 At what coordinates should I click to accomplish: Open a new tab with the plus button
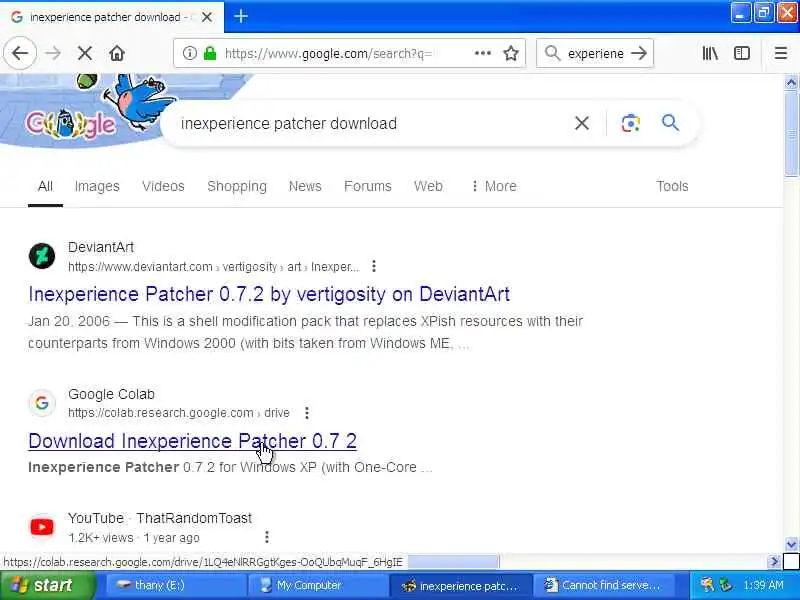click(x=241, y=16)
